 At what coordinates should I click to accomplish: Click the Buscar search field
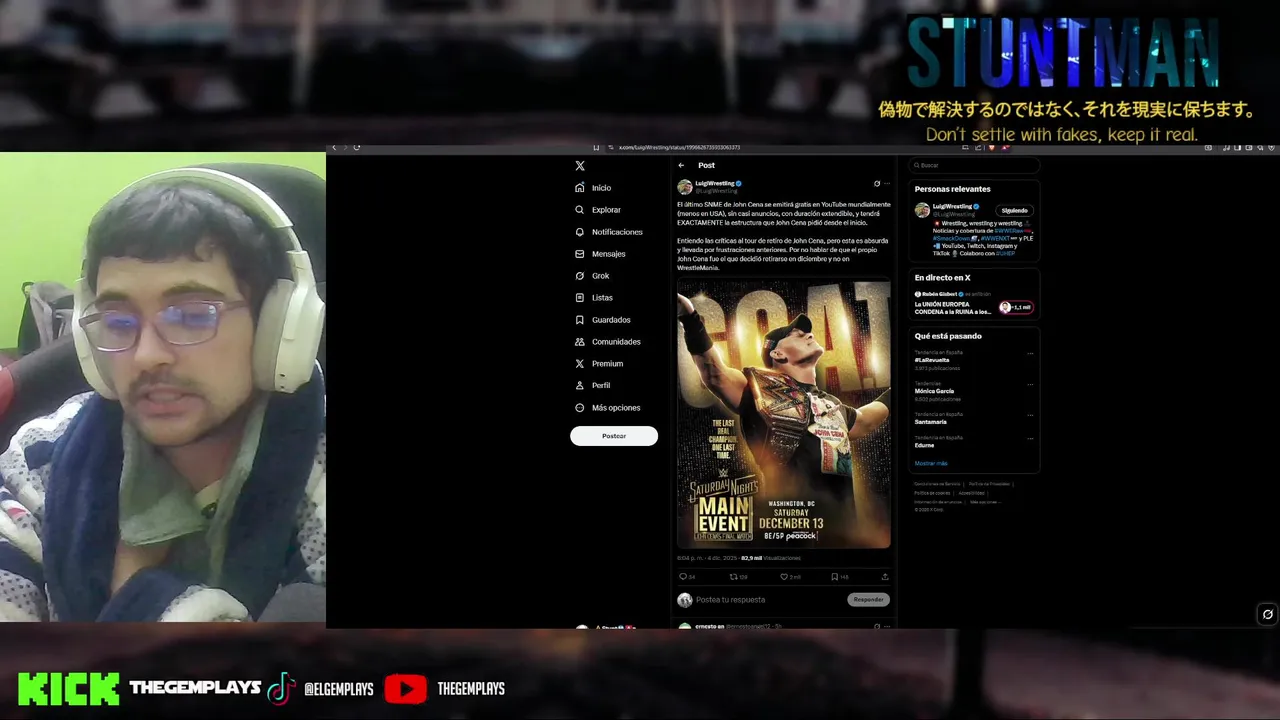[x=975, y=165]
